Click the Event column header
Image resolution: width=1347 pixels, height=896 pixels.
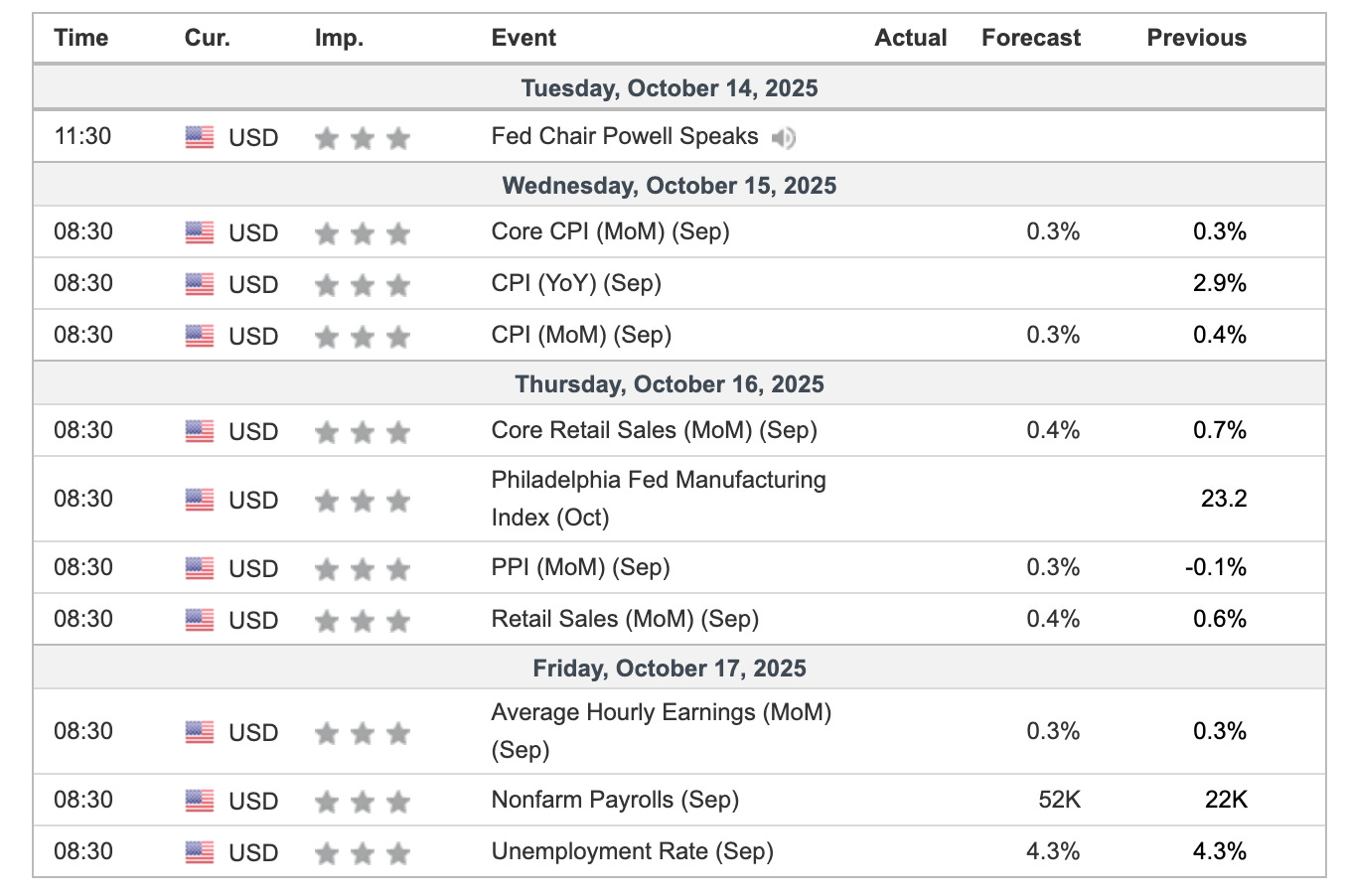(524, 38)
